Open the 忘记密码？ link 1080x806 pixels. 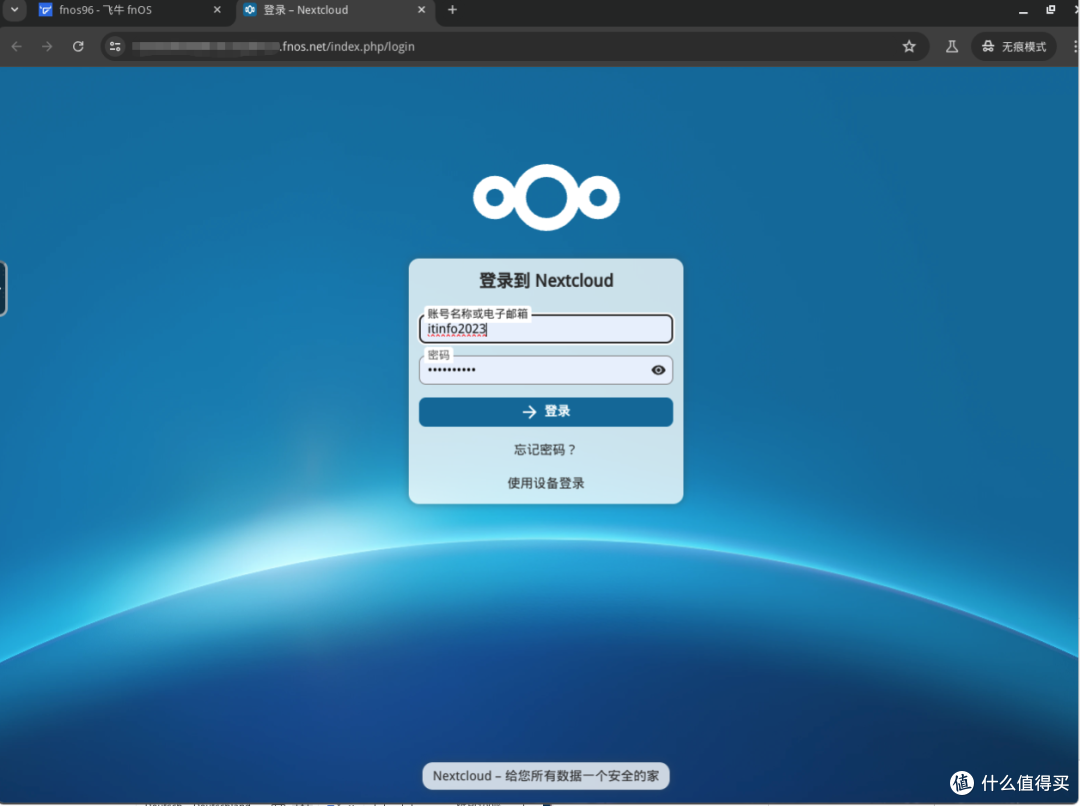tap(546, 450)
